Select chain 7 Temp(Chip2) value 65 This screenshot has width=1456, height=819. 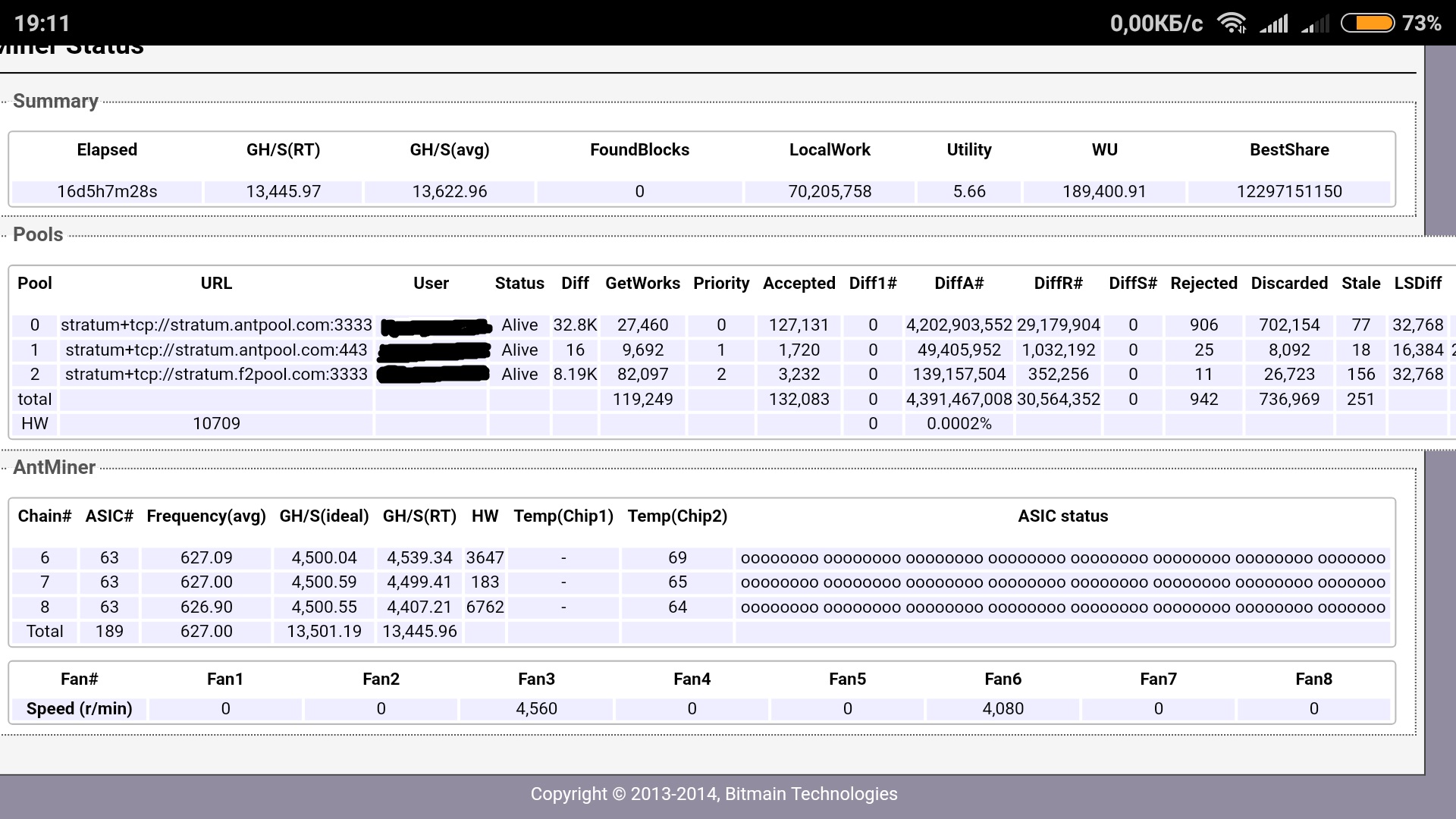pyautogui.click(x=677, y=582)
